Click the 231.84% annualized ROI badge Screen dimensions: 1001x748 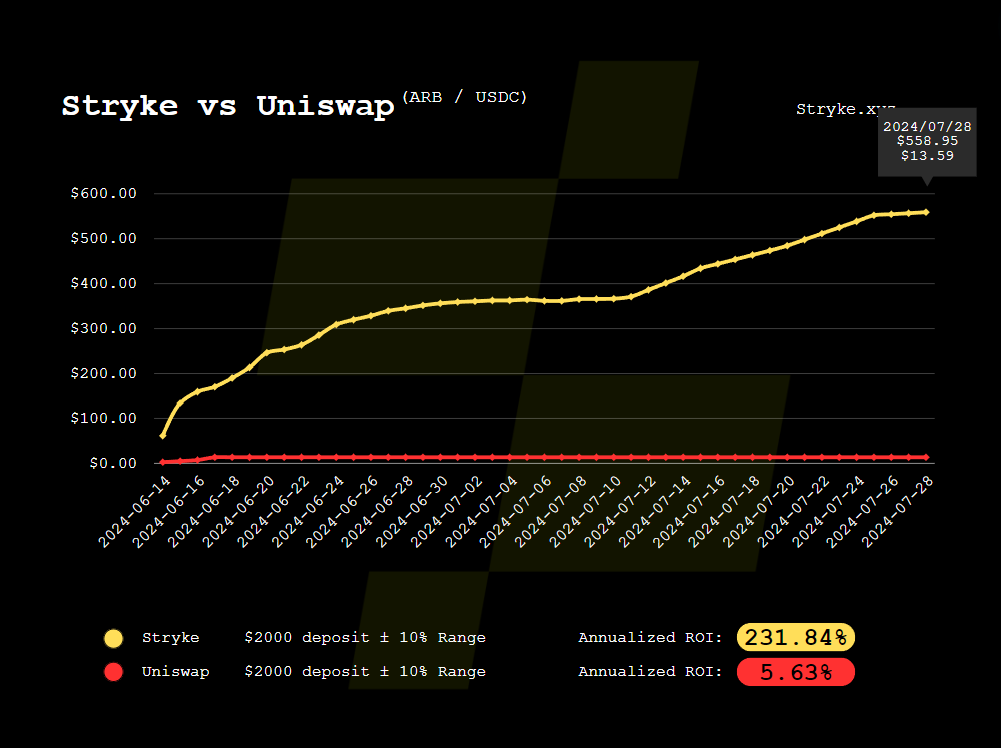pos(795,637)
